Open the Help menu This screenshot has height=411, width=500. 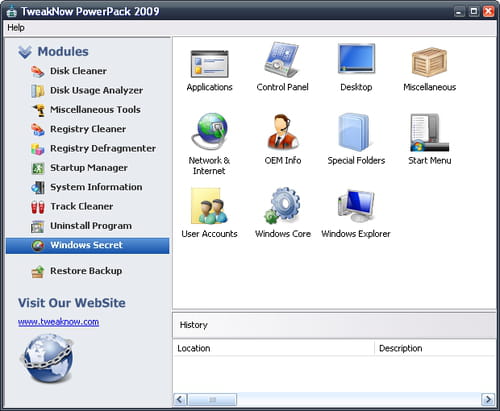coord(16,28)
